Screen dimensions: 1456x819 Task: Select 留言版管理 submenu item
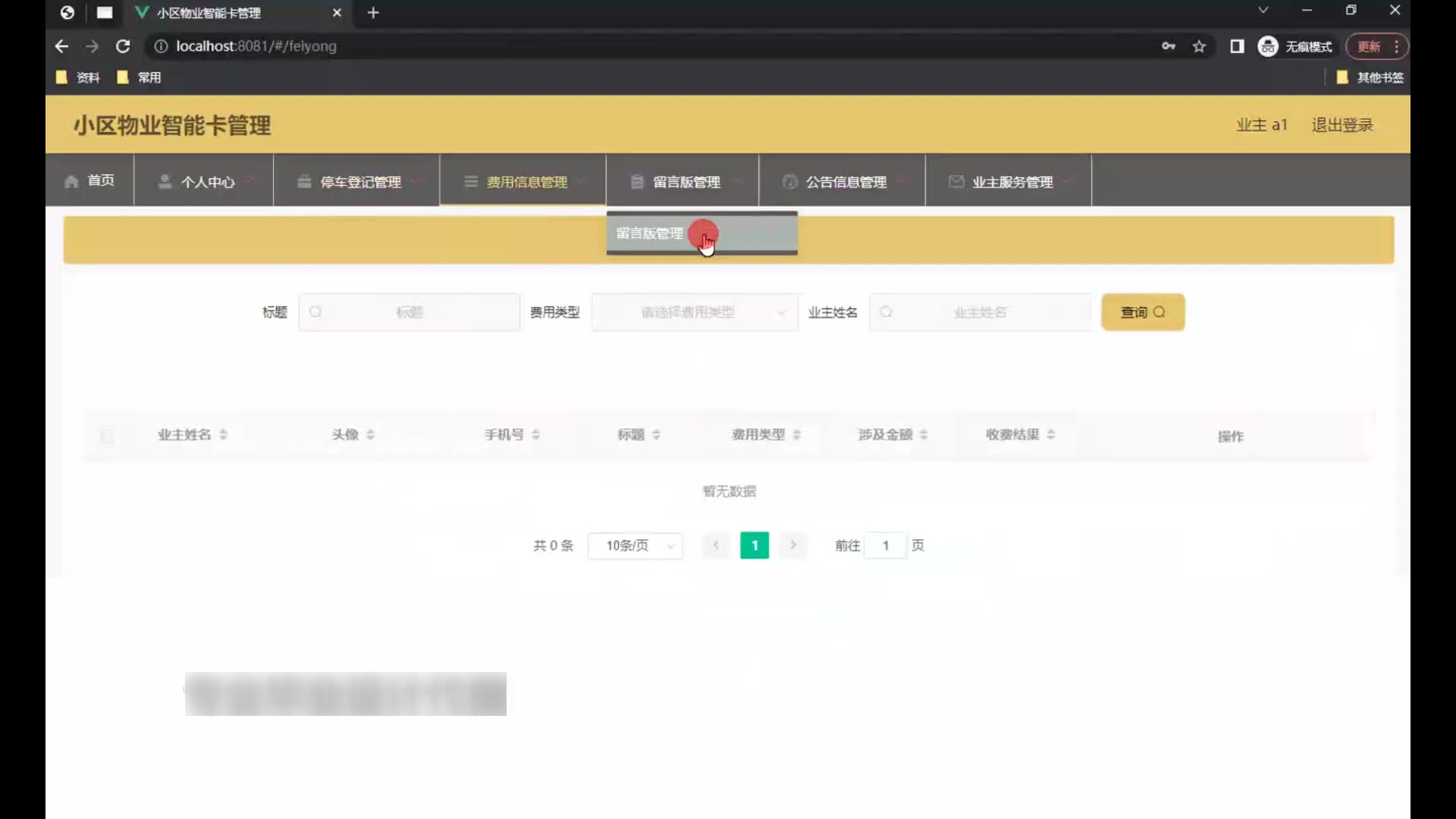[x=650, y=234]
